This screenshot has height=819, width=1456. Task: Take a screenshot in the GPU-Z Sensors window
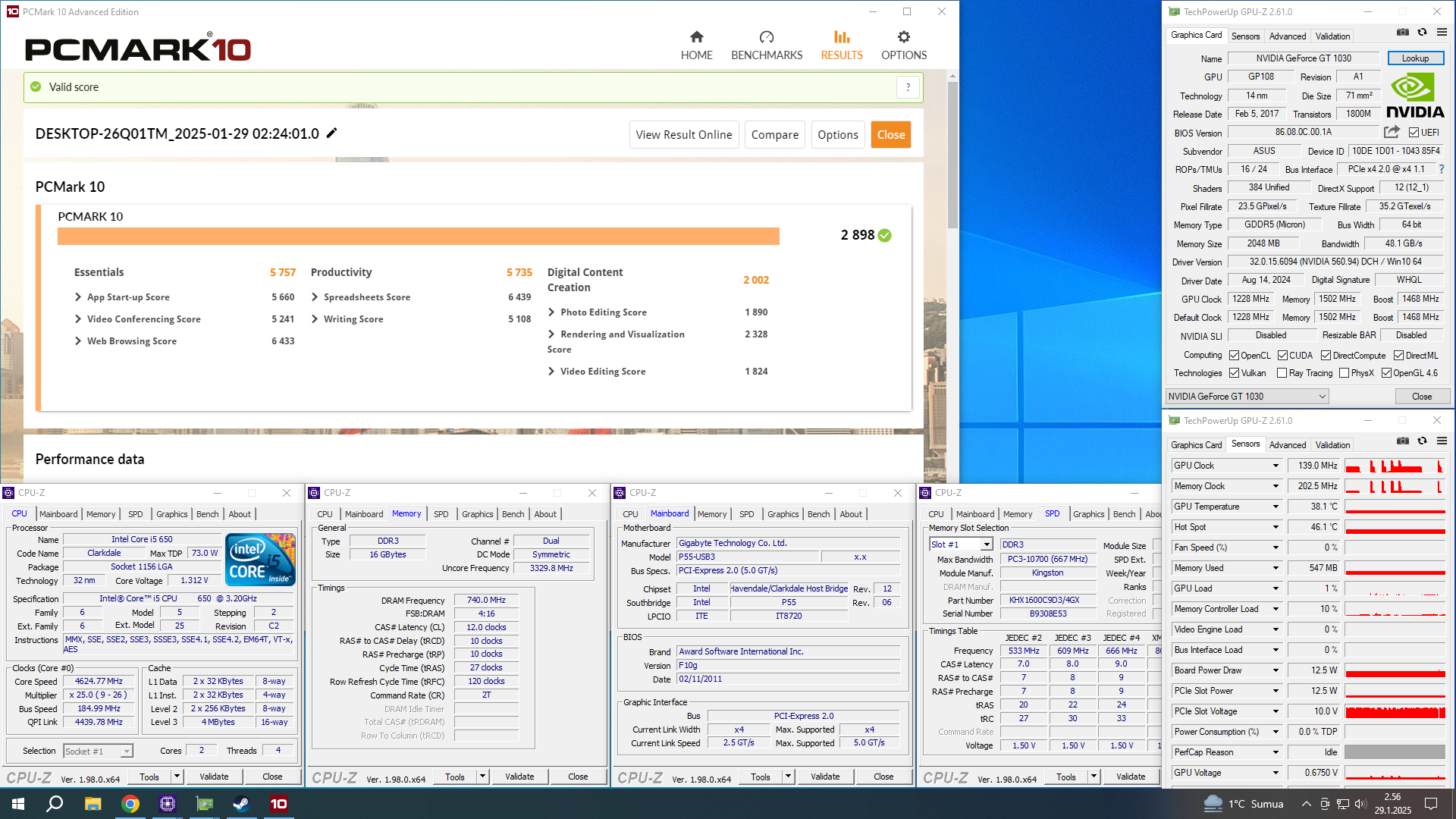click(x=1403, y=441)
